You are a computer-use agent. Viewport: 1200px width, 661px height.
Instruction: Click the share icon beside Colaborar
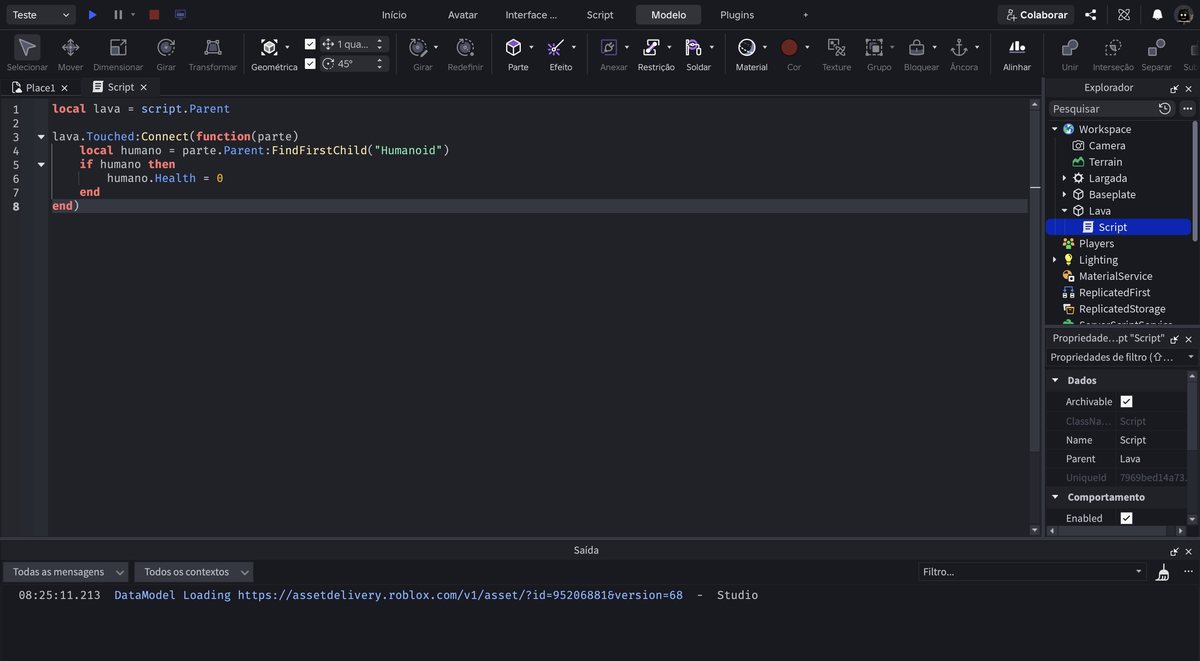click(1091, 15)
